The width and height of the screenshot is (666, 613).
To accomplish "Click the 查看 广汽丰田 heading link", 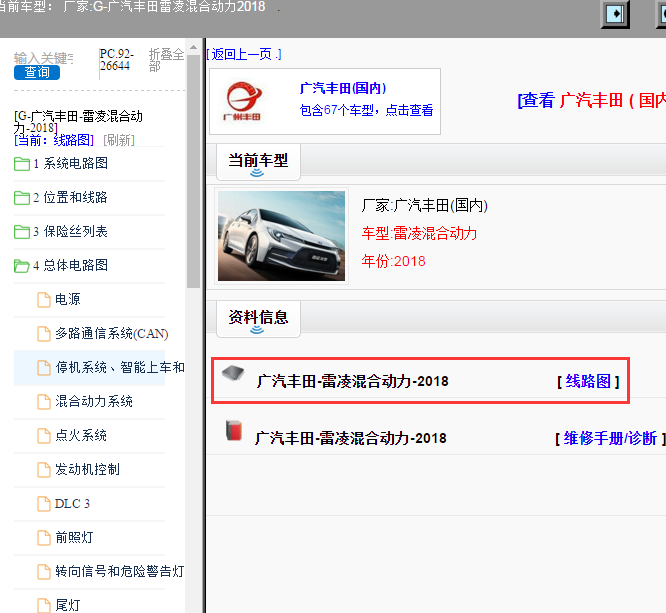I will pos(591,101).
